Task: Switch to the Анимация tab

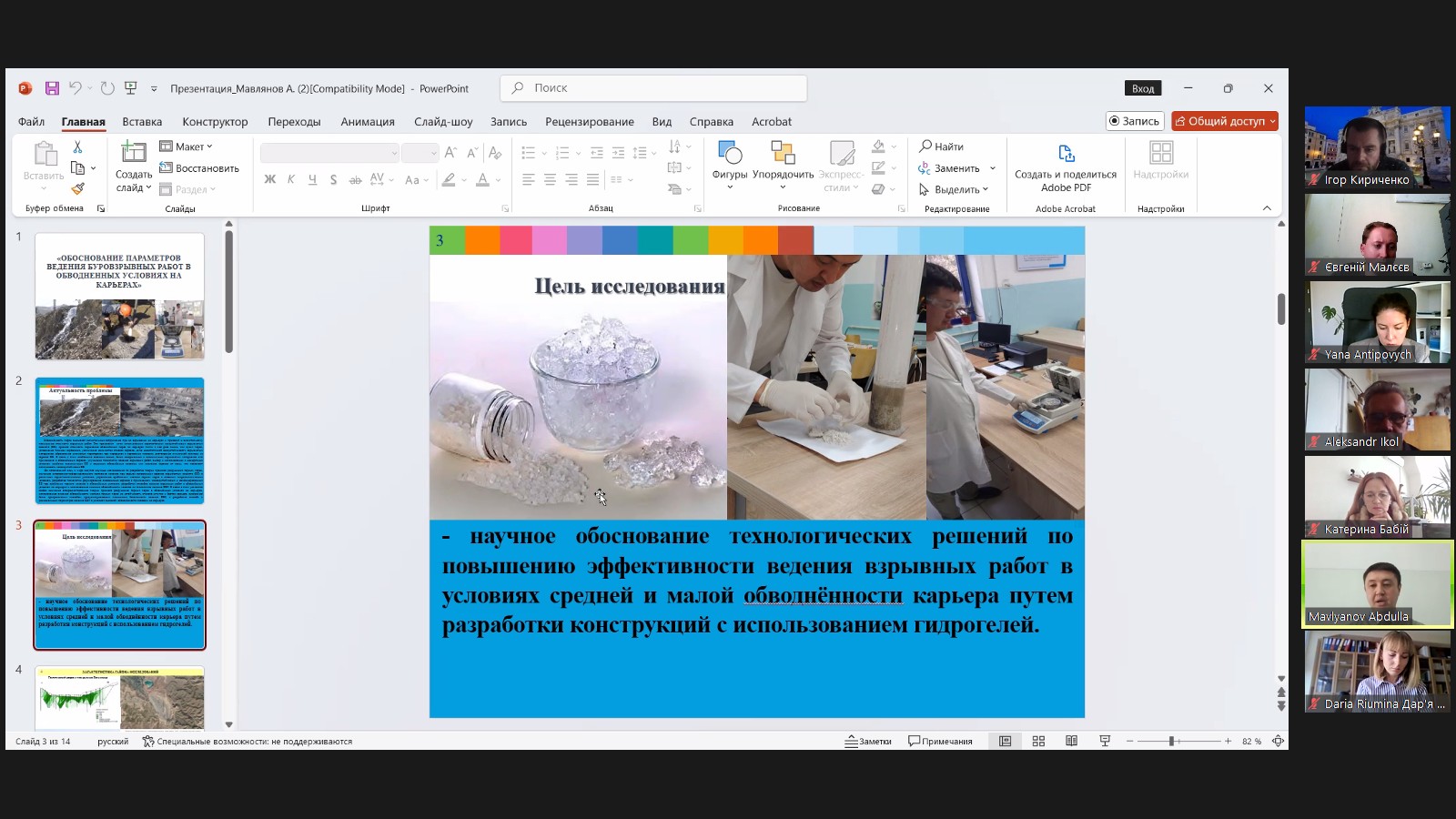Action: click(x=368, y=122)
